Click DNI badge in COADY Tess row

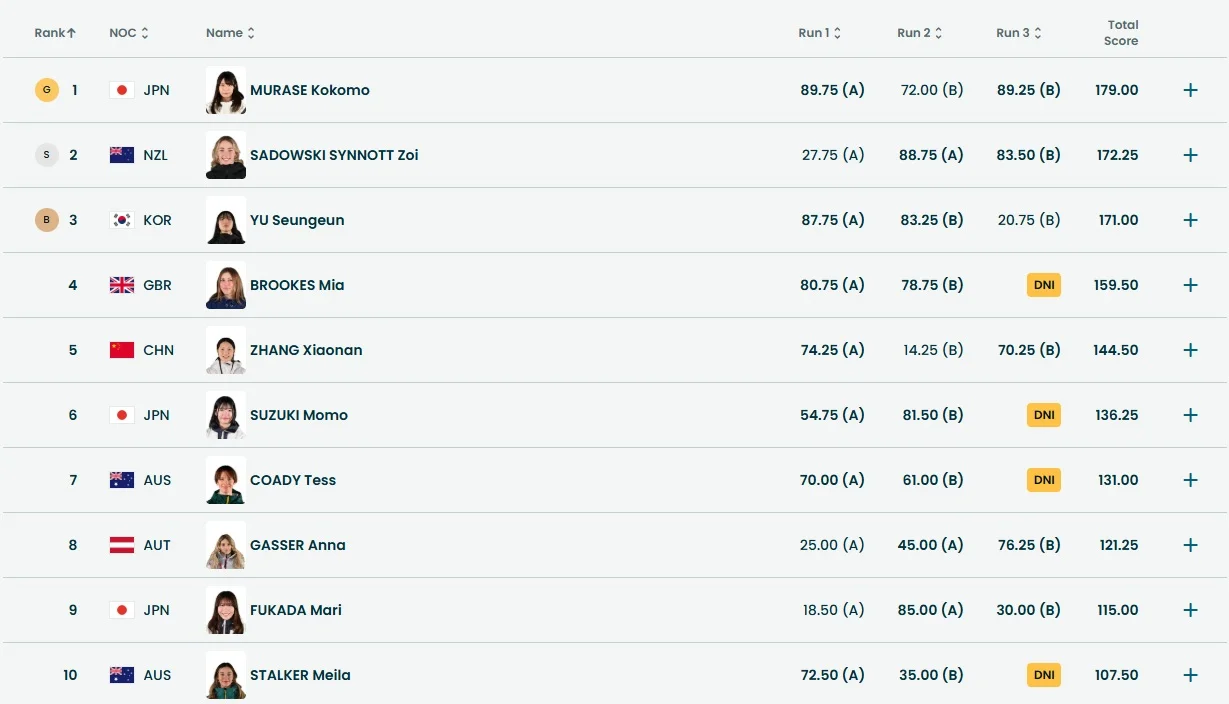(x=1043, y=480)
